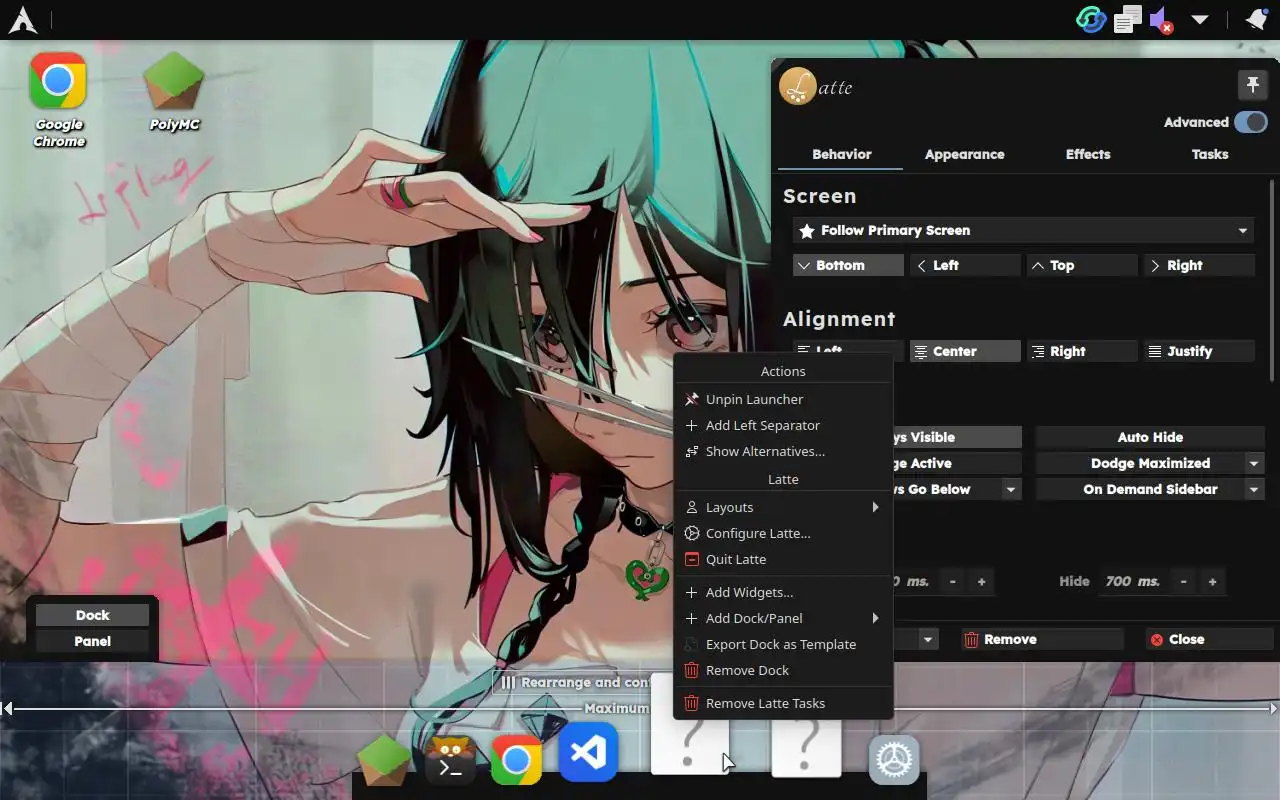1280x800 pixels.
Task: Switch to Effects tab
Action: pos(1087,154)
